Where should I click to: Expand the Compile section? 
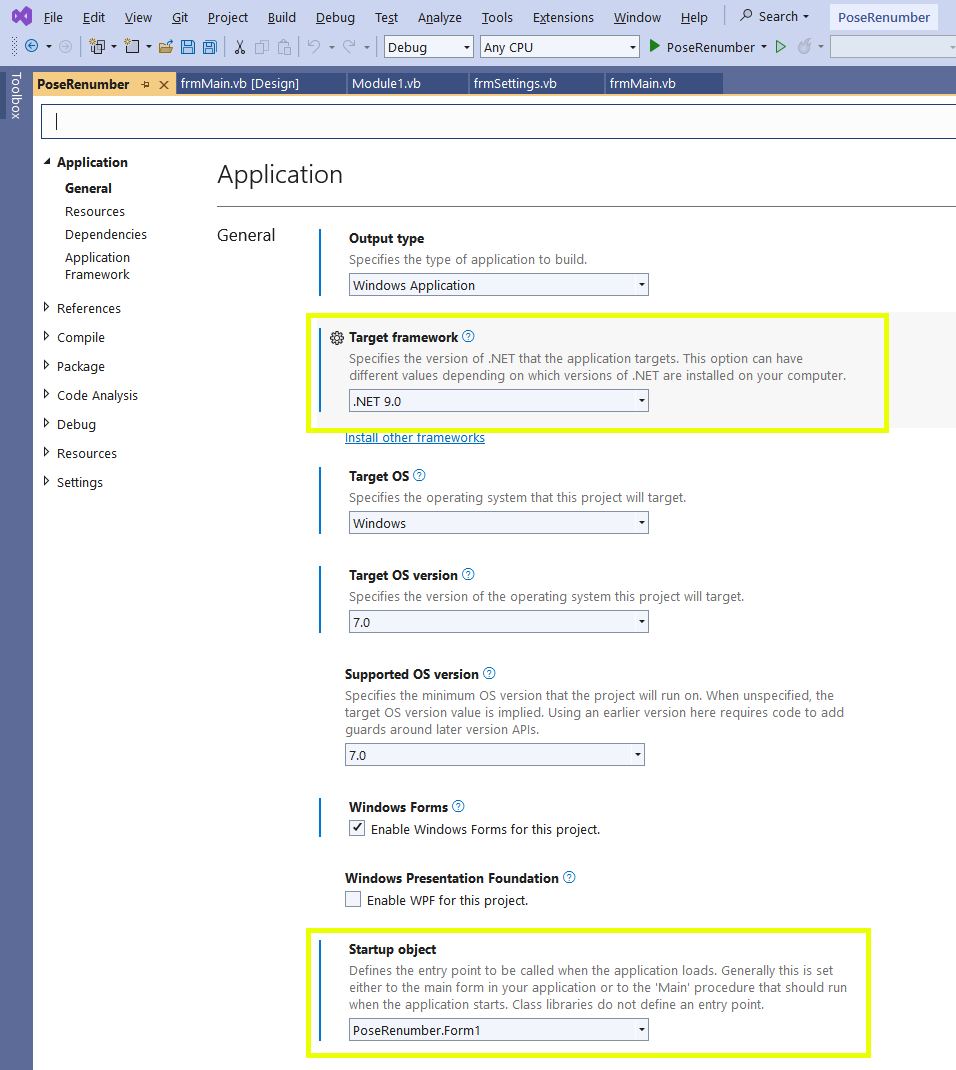pos(46,336)
